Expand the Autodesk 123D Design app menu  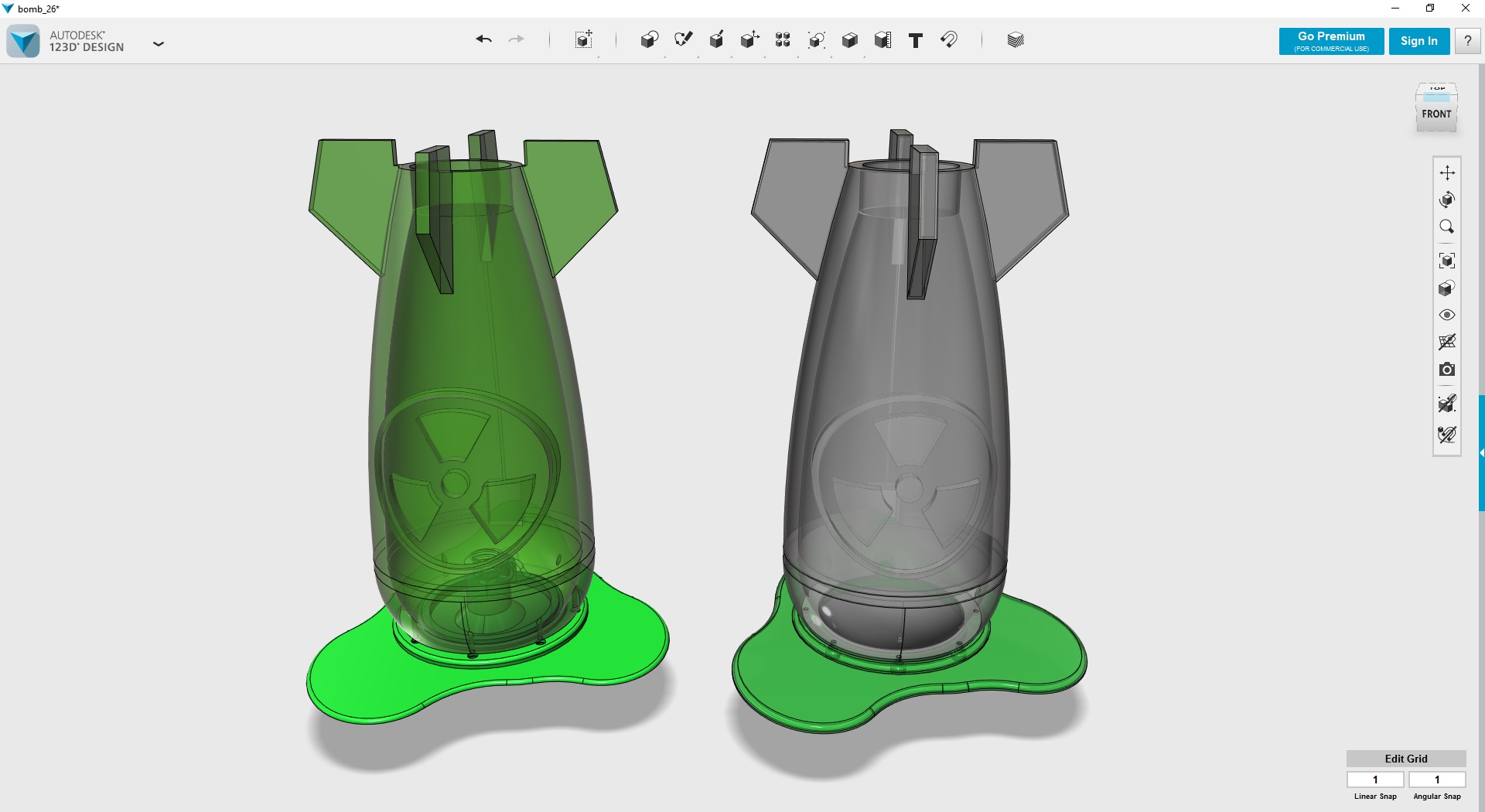(159, 44)
